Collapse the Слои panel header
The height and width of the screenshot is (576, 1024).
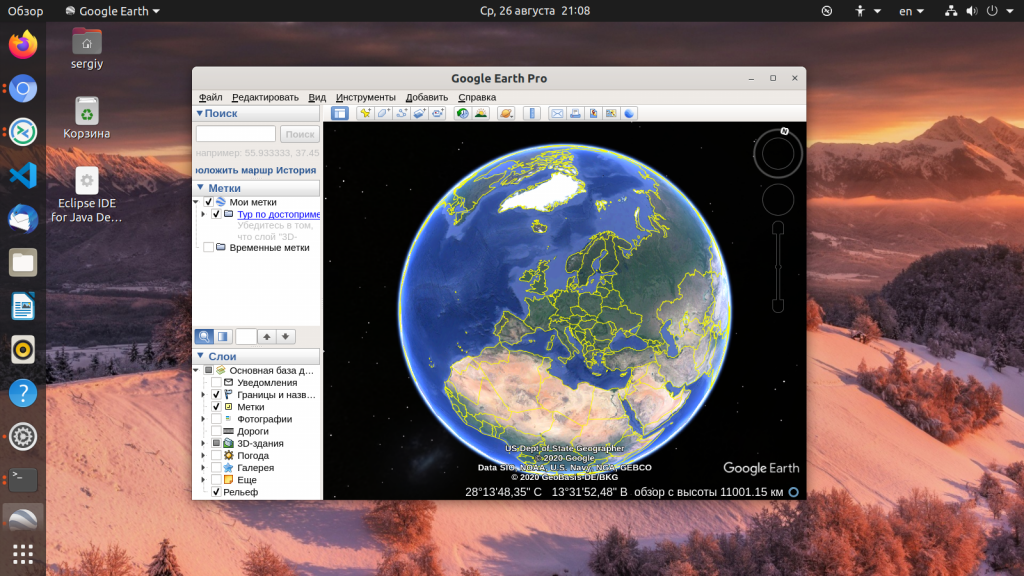pyautogui.click(x=201, y=356)
